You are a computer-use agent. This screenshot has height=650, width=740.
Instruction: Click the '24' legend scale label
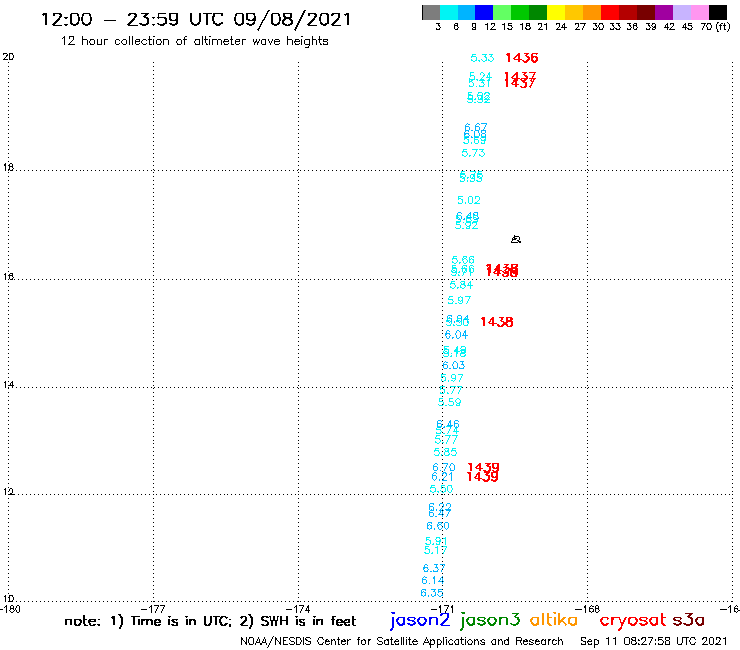[561, 27]
